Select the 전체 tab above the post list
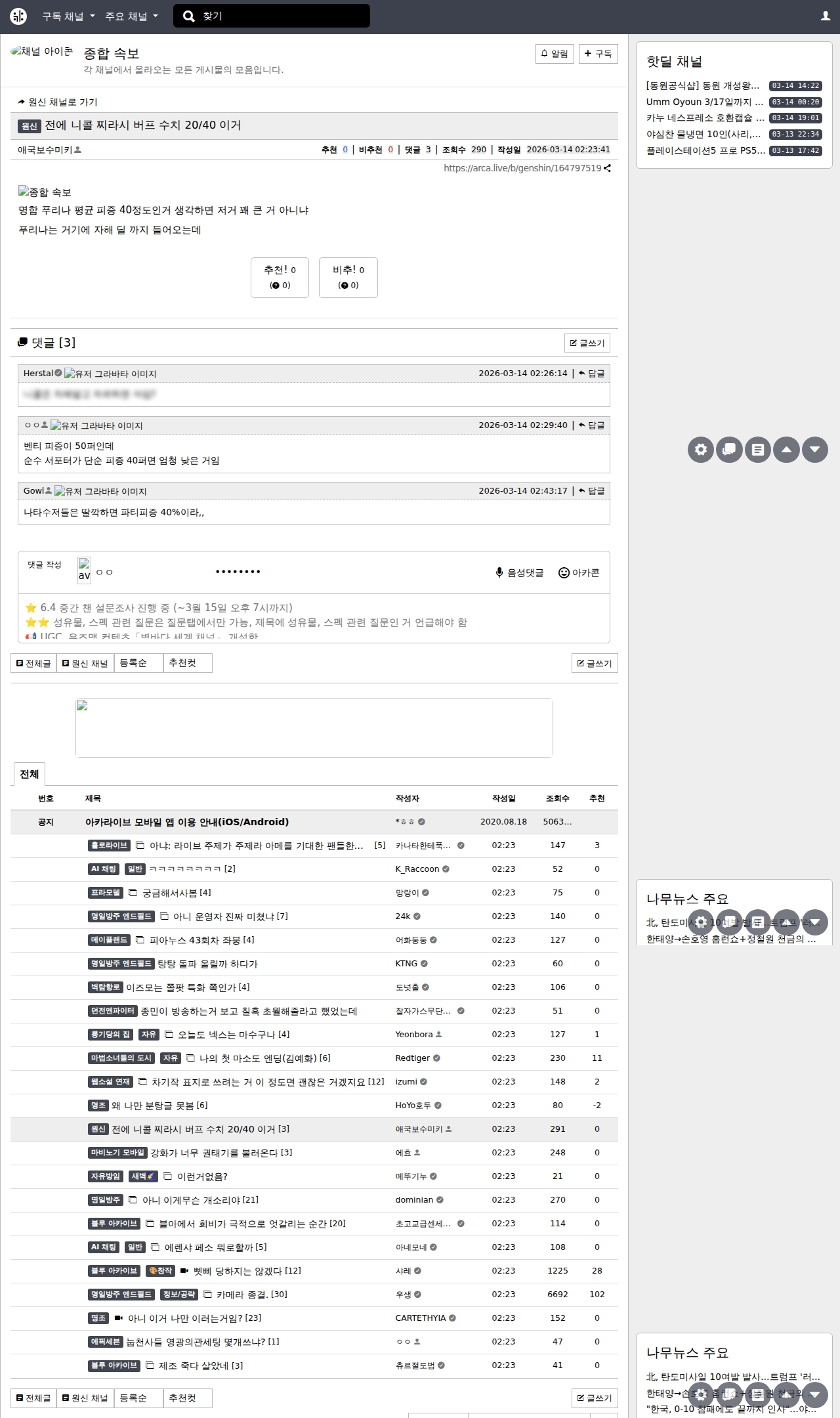Screen dimensions: 840x1418 coord(29,774)
